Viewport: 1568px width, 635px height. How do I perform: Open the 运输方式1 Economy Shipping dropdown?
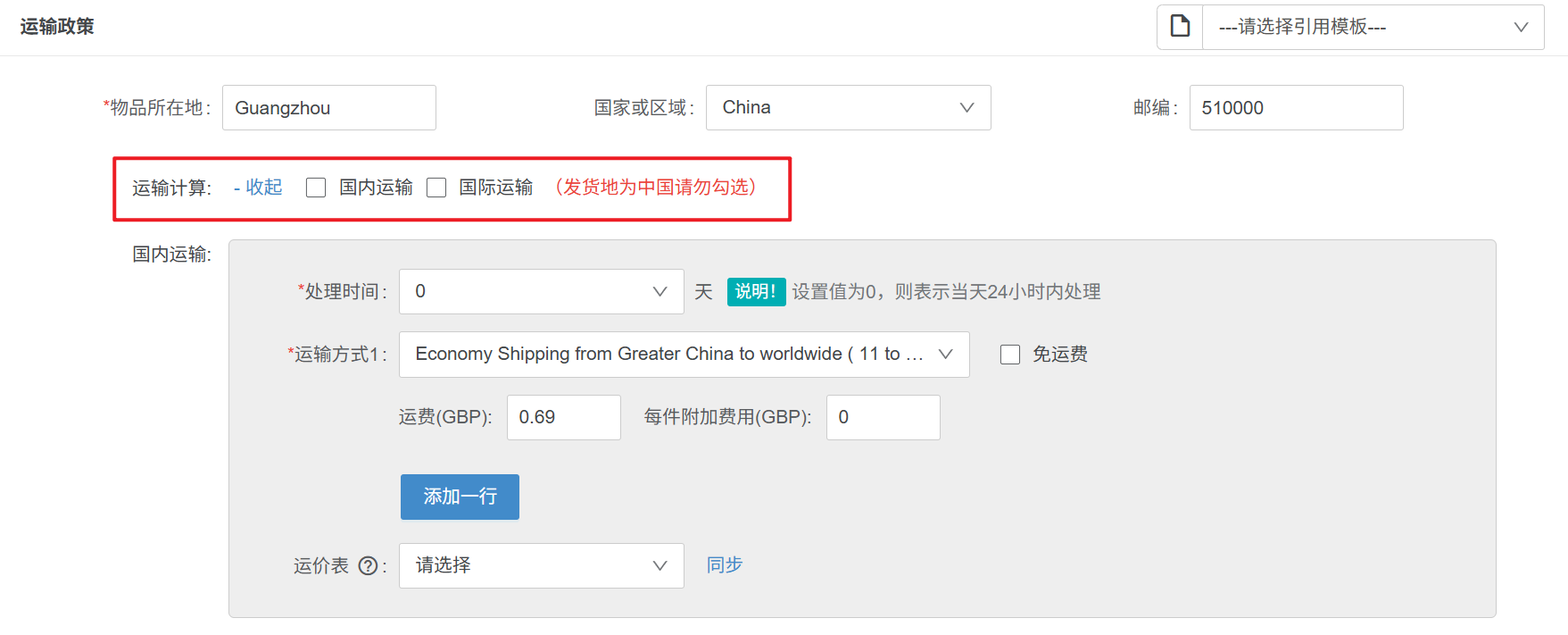[684, 355]
